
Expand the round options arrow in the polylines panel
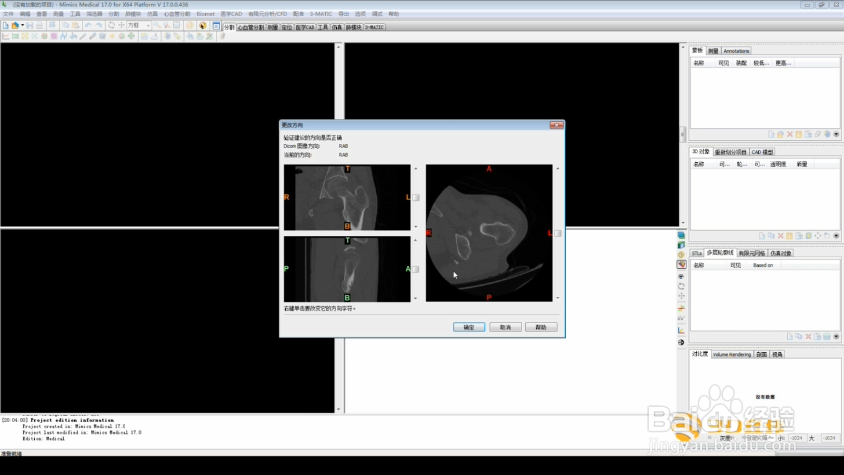click(x=836, y=337)
